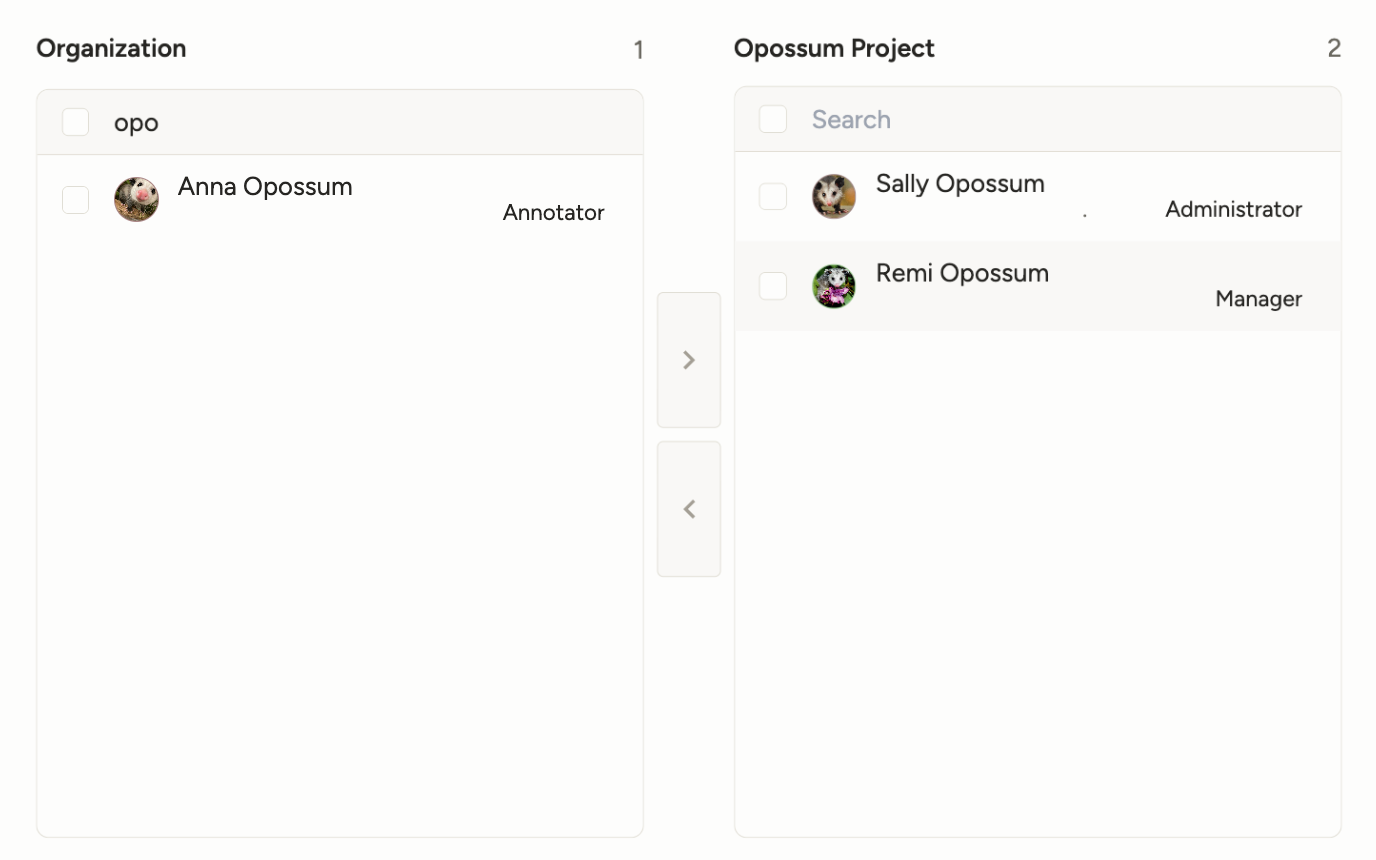Click the Manager role label
Viewport: 1376px width, 860px height.
1258,300
